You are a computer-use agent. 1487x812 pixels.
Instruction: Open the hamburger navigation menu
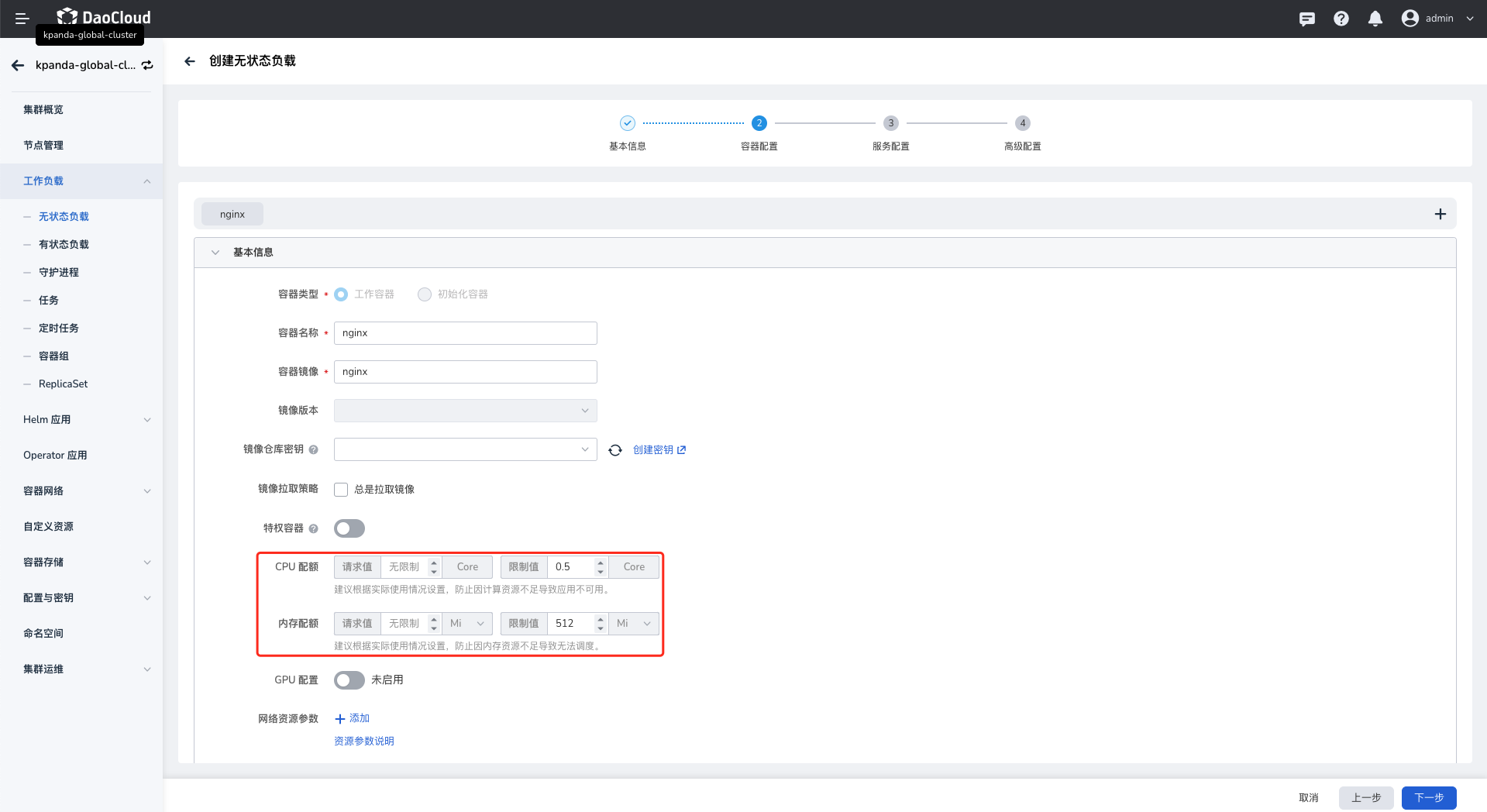point(22,19)
